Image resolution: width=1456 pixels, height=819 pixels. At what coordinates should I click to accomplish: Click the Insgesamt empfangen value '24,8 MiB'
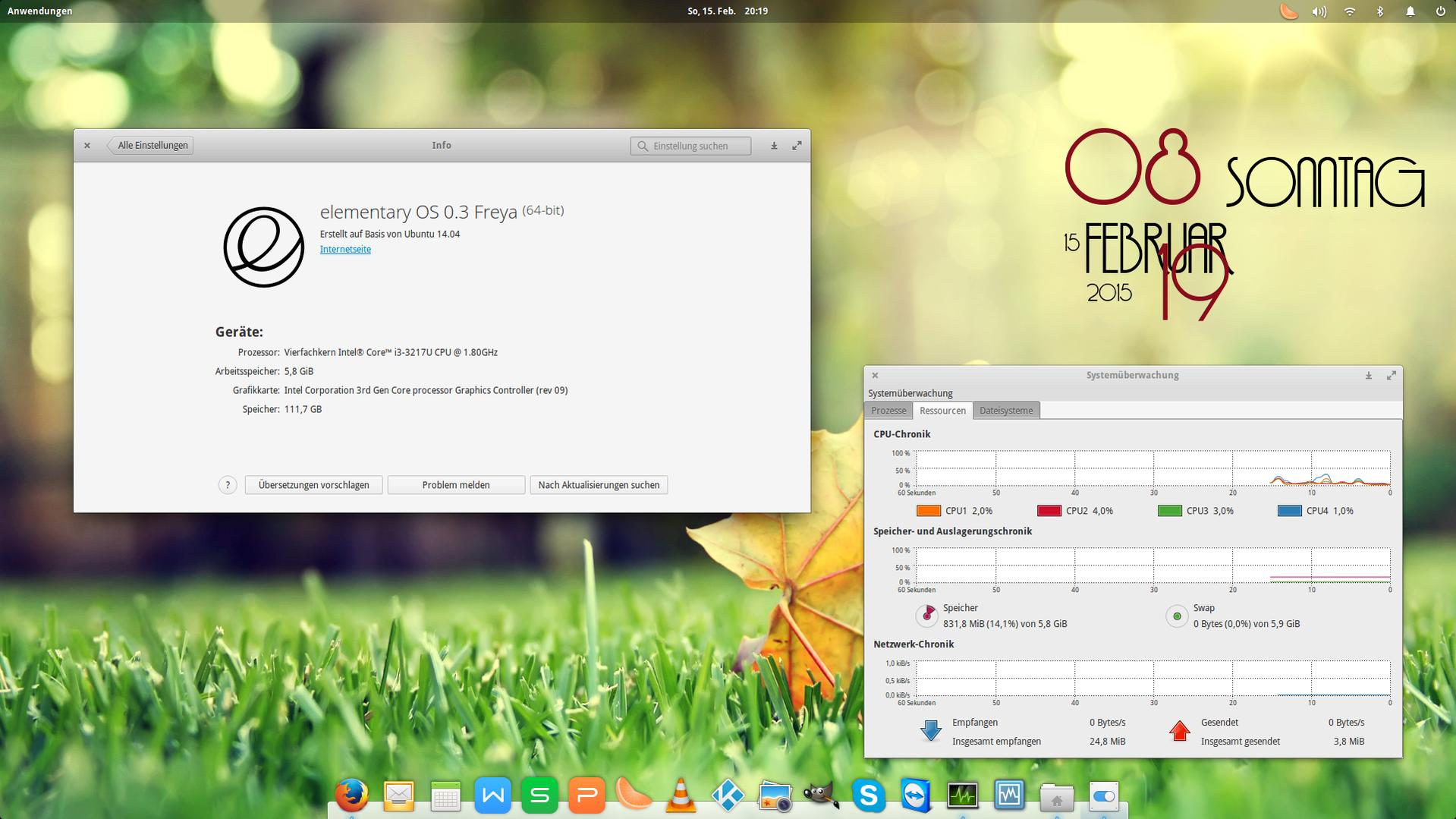(x=1108, y=742)
